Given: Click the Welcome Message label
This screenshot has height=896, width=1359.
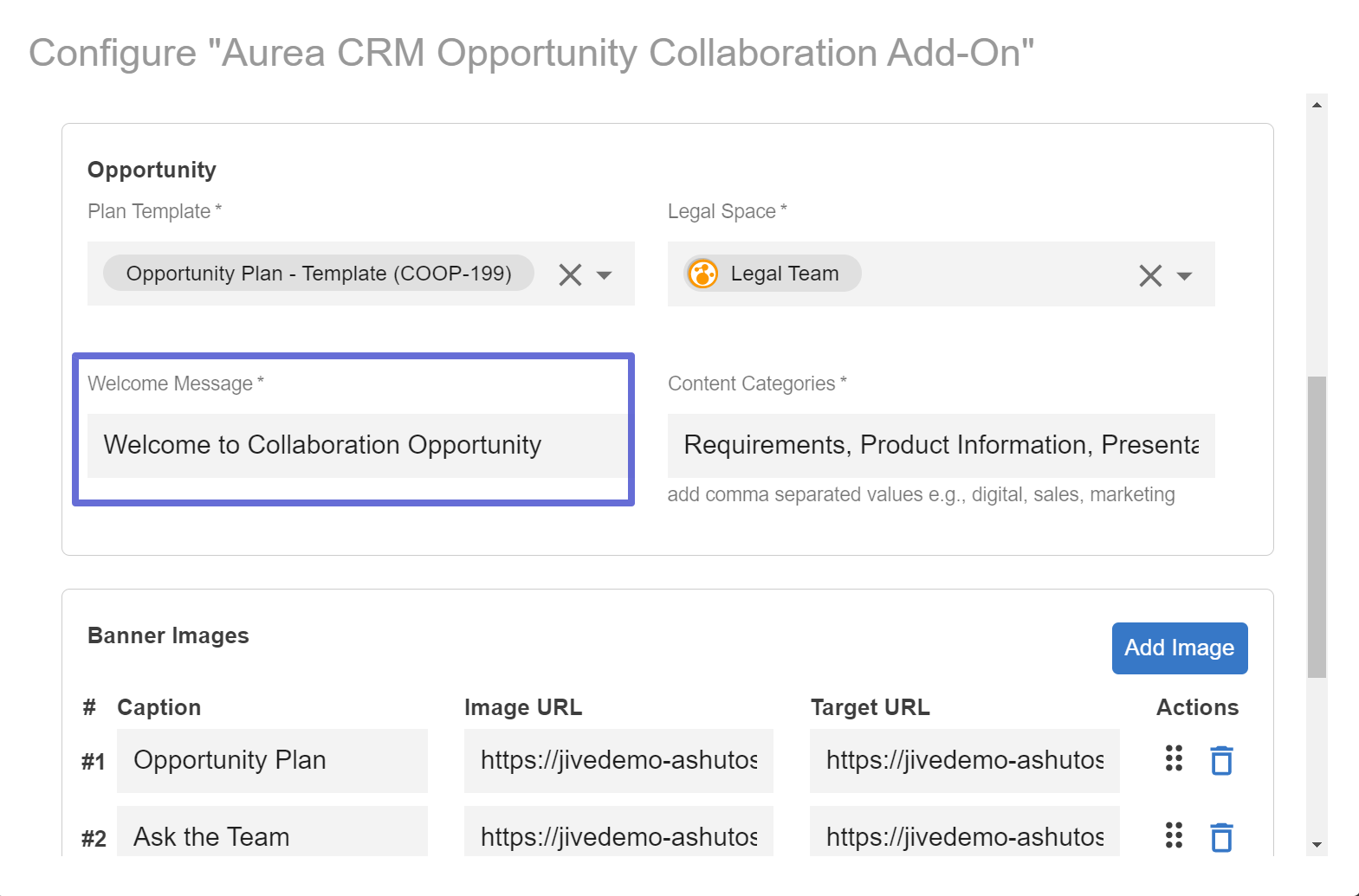Looking at the screenshot, I should [x=175, y=384].
